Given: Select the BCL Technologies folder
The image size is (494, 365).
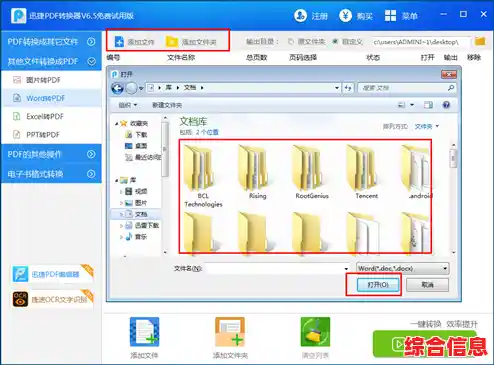Looking at the screenshot, I should pyautogui.click(x=203, y=176).
